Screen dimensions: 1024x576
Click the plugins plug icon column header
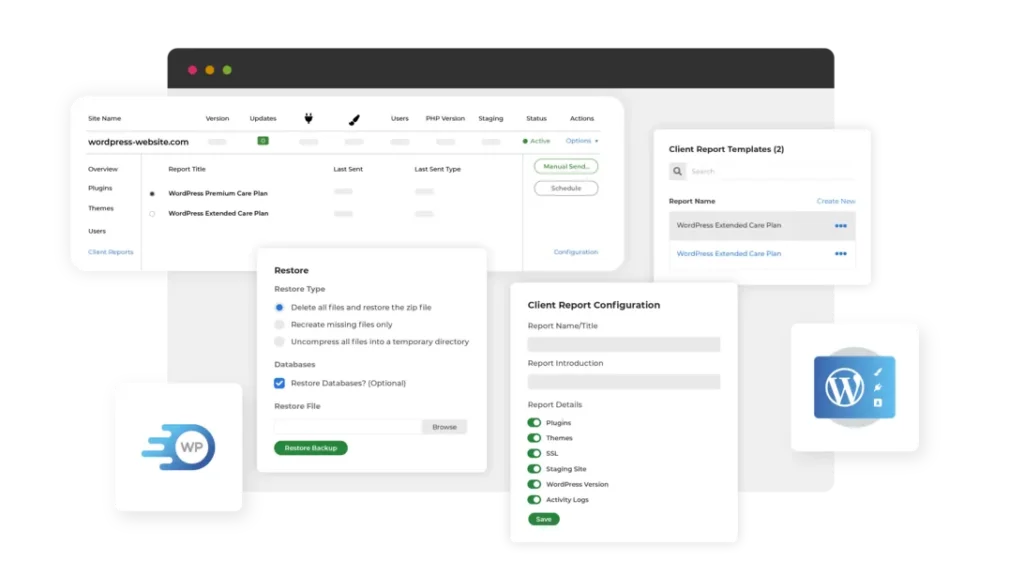tap(308, 119)
